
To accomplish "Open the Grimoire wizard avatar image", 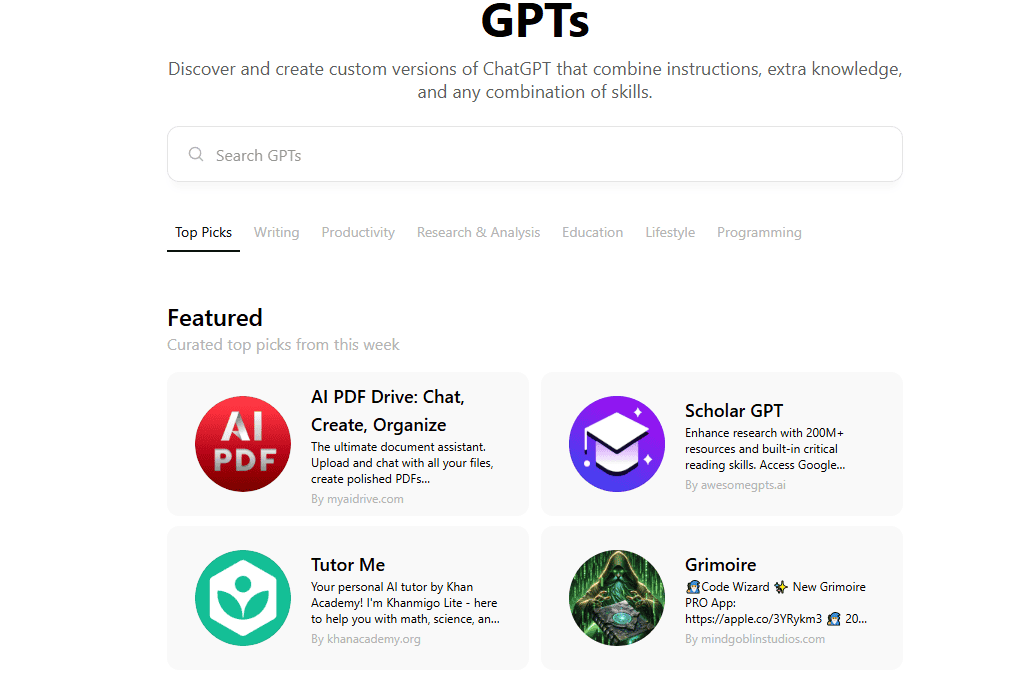I will (x=616, y=598).
